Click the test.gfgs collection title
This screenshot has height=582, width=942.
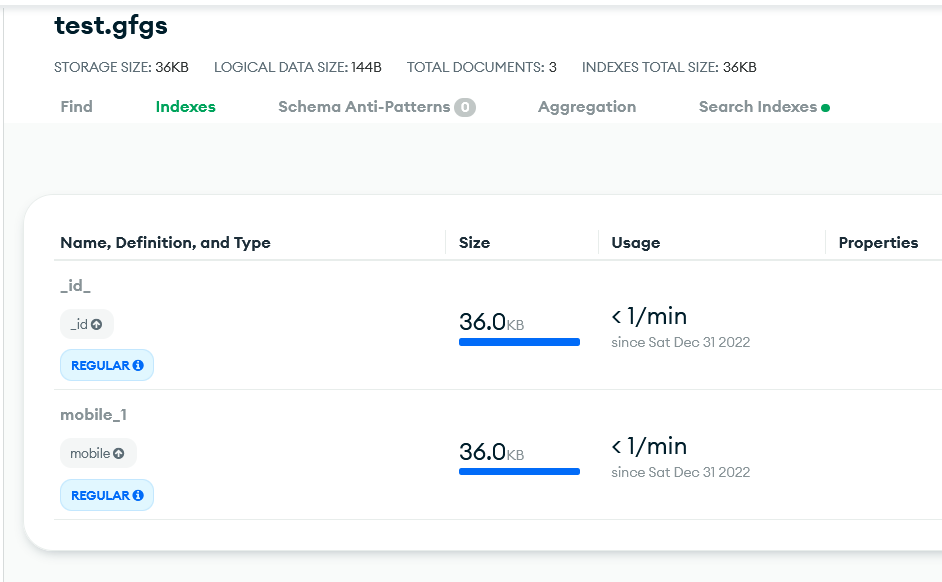pos(111,26)
